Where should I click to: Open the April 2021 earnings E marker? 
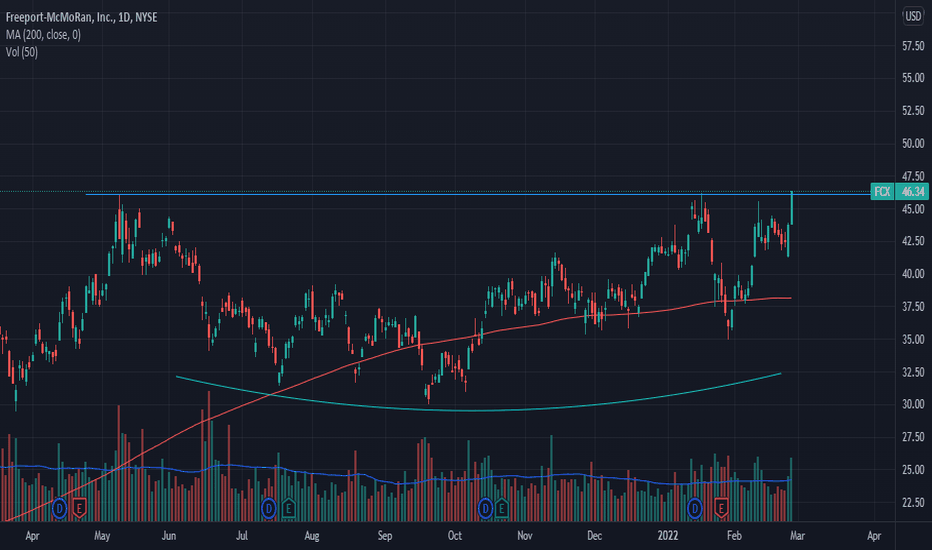click(79, 508)
